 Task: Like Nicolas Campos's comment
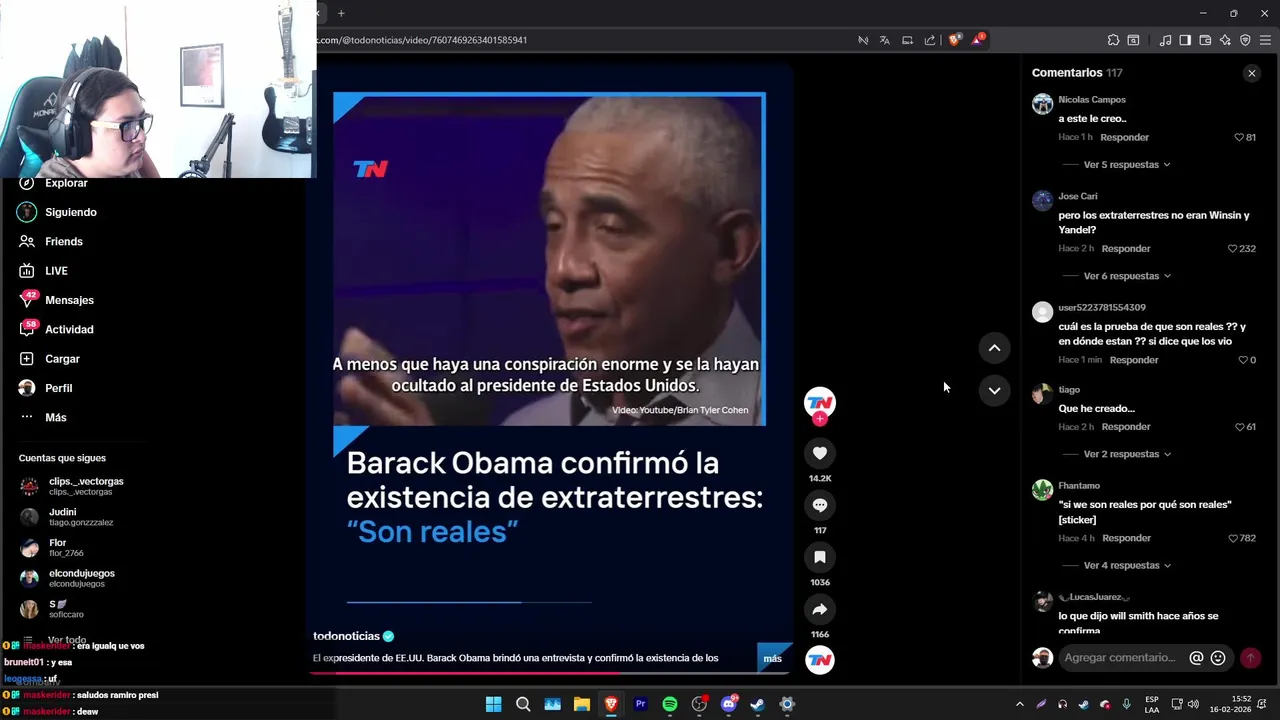point(1239,137)
